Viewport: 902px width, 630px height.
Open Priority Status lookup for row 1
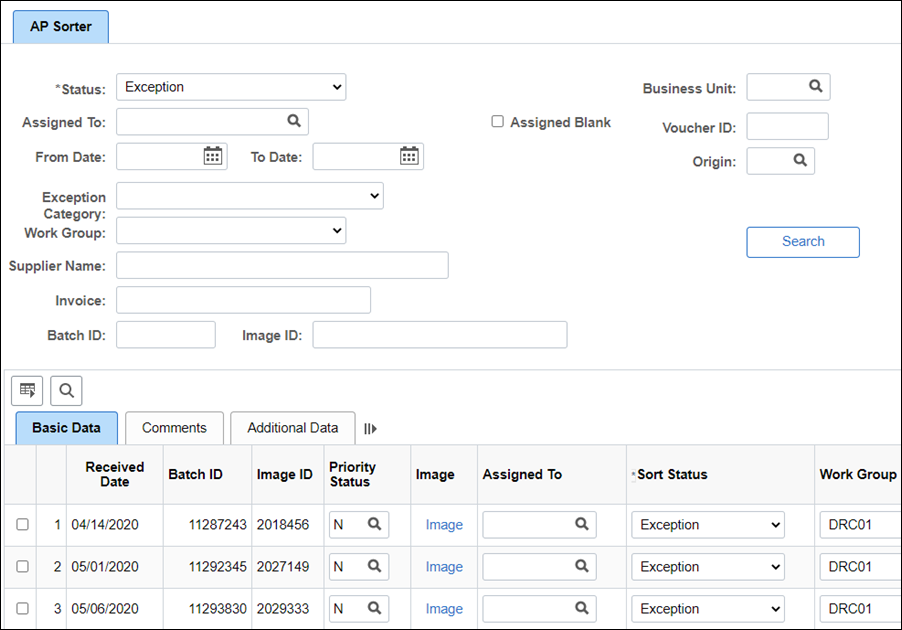point(374,524)
